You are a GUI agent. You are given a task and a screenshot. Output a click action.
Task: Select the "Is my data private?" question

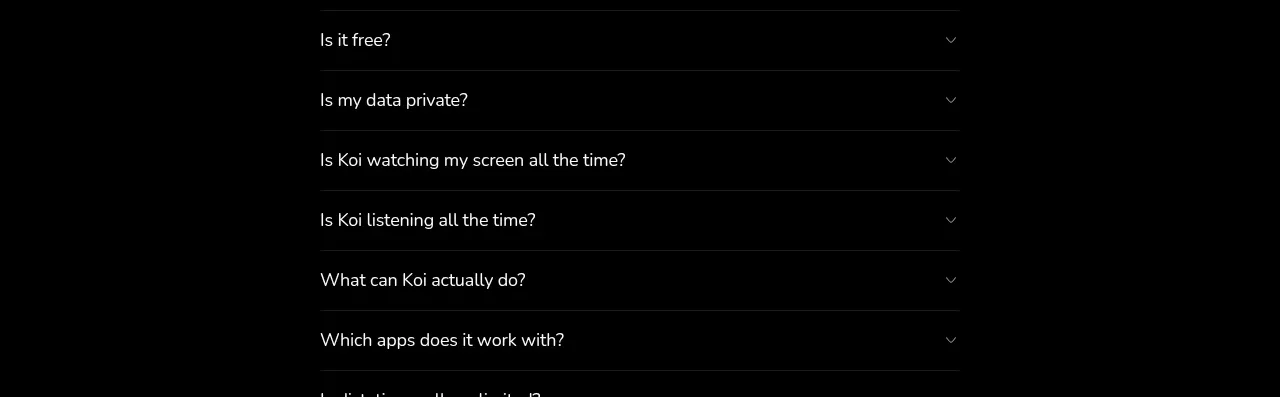[x=394, y=100]
